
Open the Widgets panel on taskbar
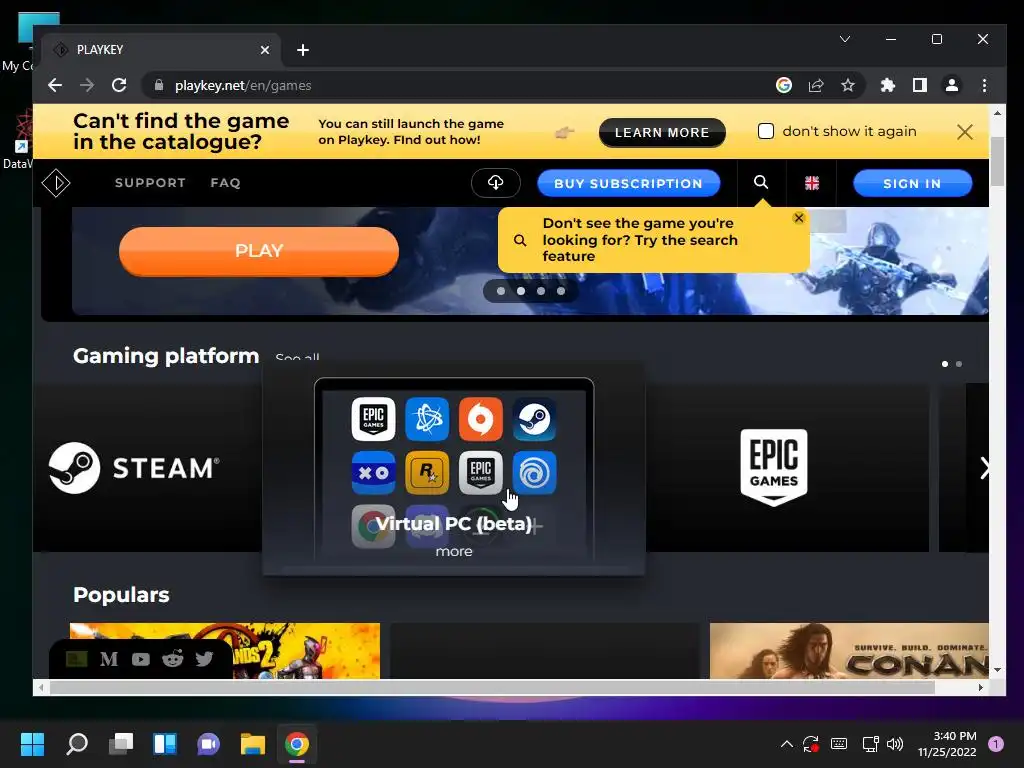(165, 744)
